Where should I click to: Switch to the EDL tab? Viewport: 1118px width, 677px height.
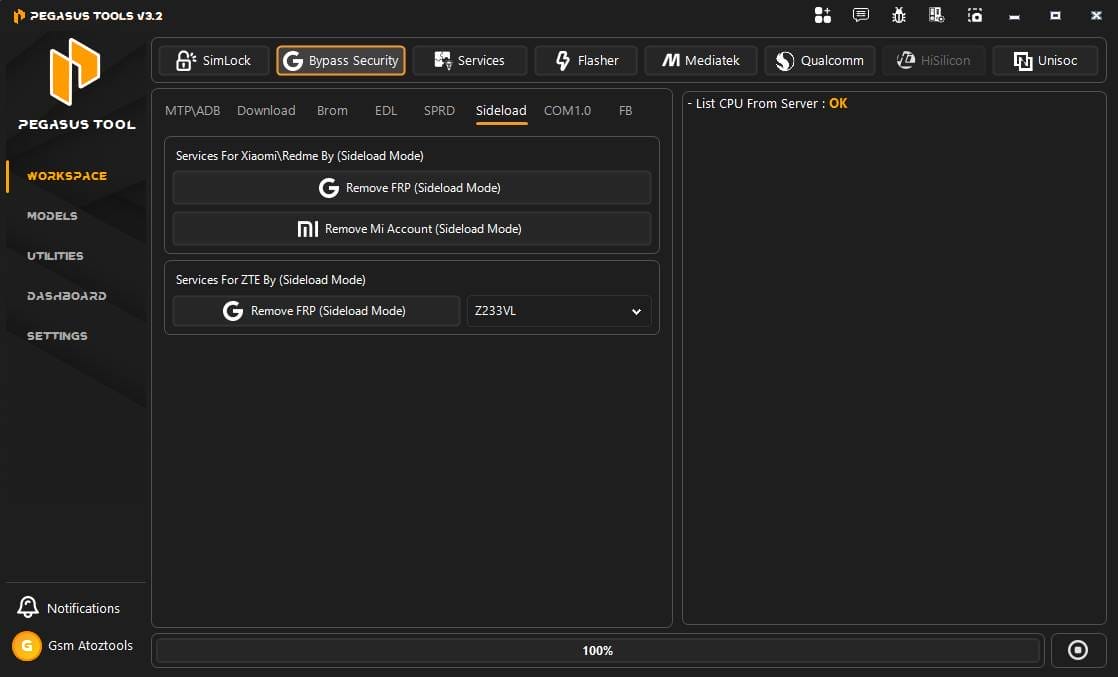pyautogui.click(x=386, y=110)
